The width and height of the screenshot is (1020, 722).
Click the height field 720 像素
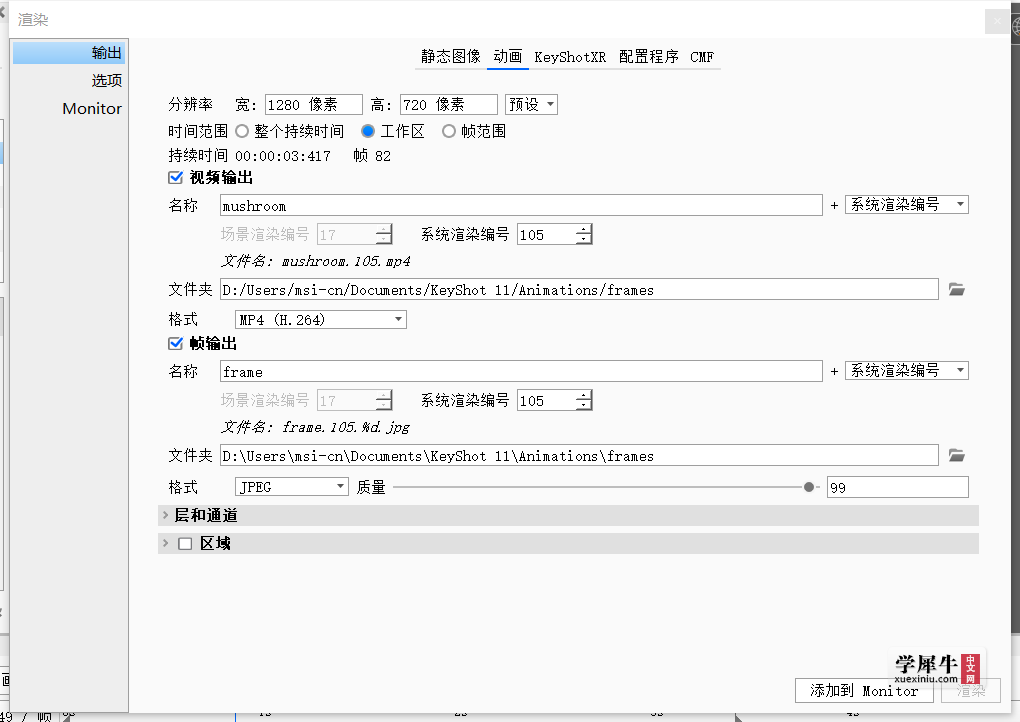(448, 105)
